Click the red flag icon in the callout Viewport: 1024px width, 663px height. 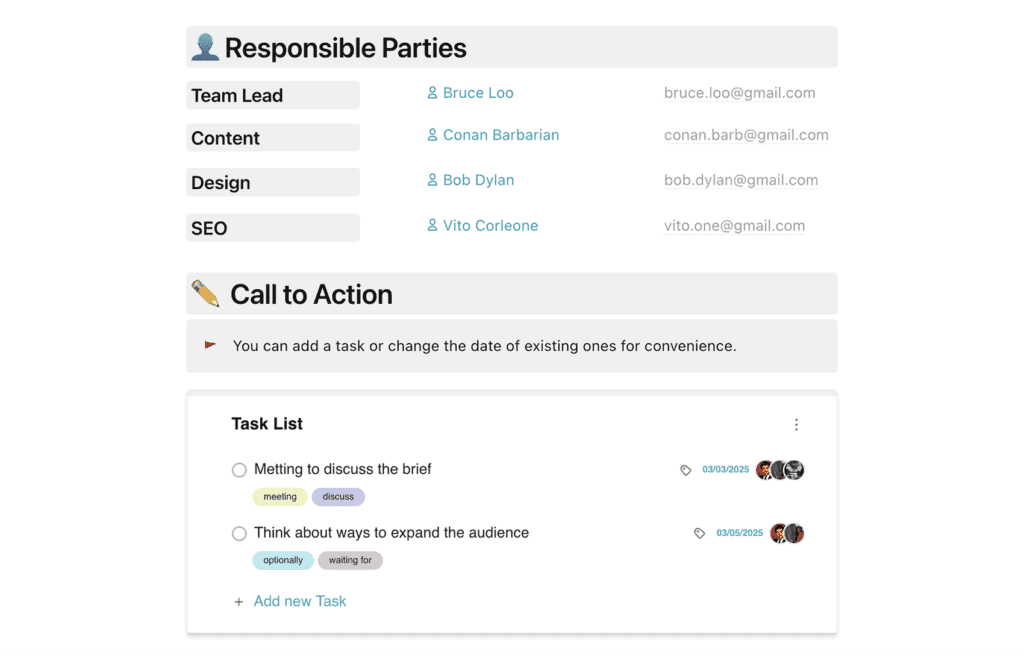point(209,344)
